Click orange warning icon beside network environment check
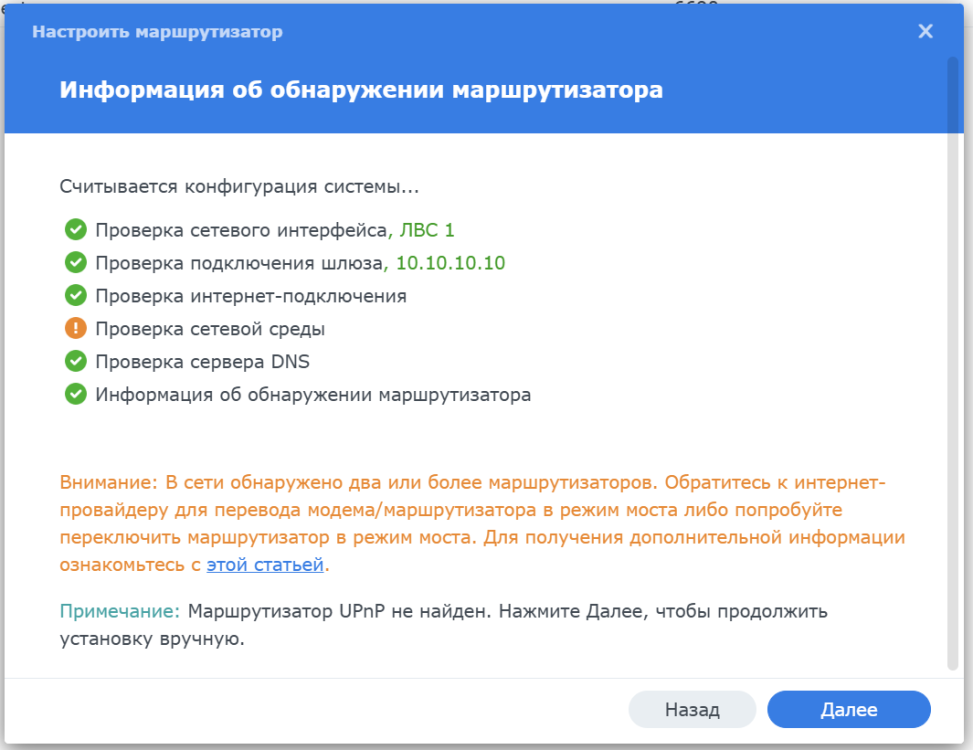The width and height of the screenshot is (973, 750). pyautogui.click(x=75, y=328)
